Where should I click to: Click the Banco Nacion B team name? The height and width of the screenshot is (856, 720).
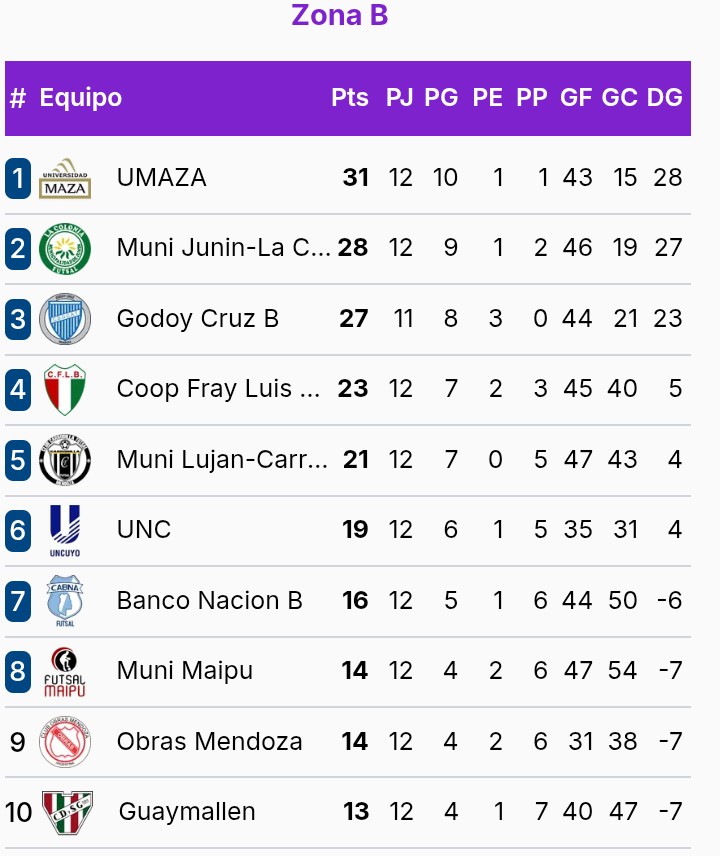click(x=209, y=601)
